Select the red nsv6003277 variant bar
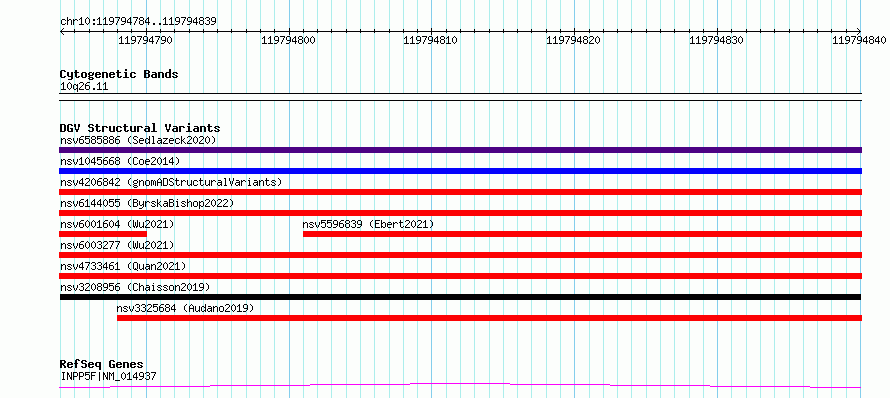This screenshot has height=398, width=890. 460,255
